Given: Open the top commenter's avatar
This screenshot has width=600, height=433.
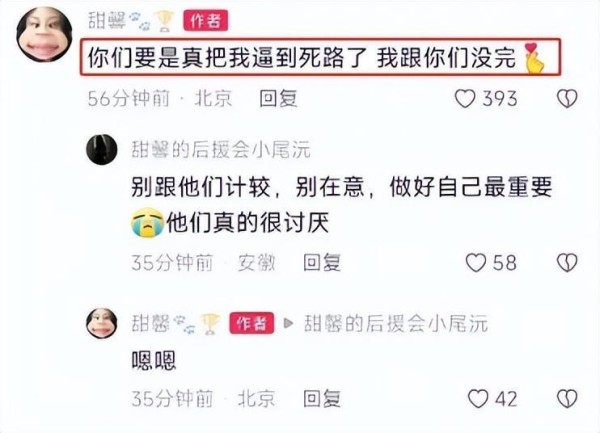Looking at the screenshot, I should (x=44, y=34).
